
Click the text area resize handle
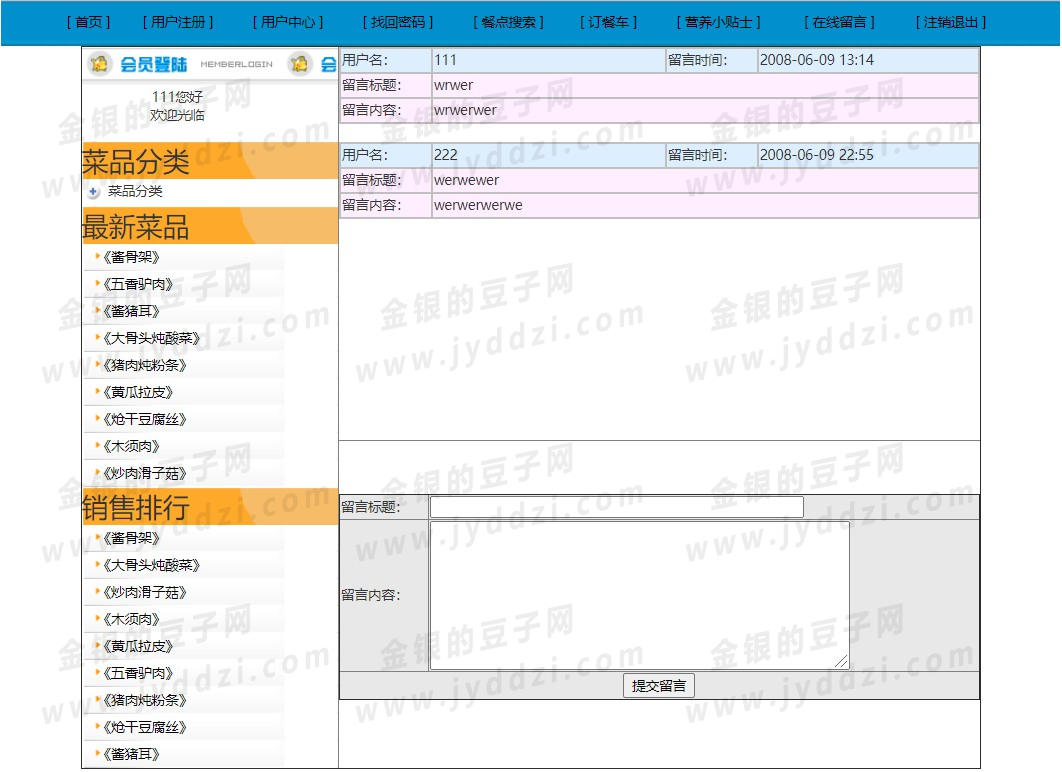(842, 662)
